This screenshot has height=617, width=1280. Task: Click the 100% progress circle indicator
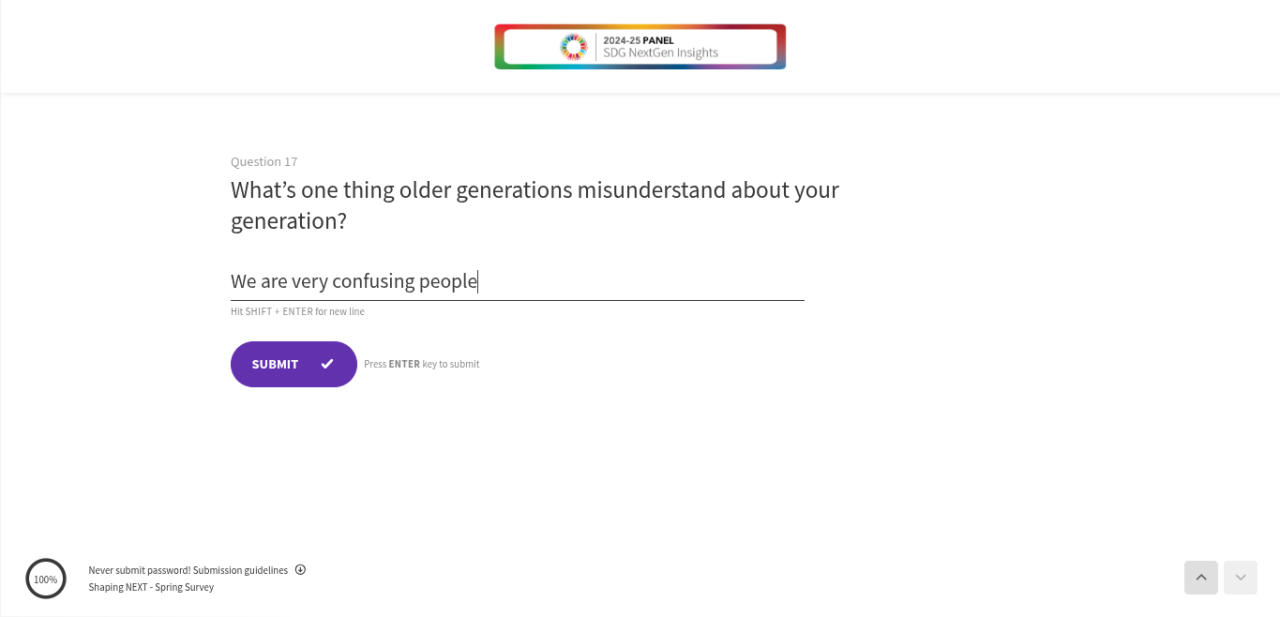click(46, 579)
